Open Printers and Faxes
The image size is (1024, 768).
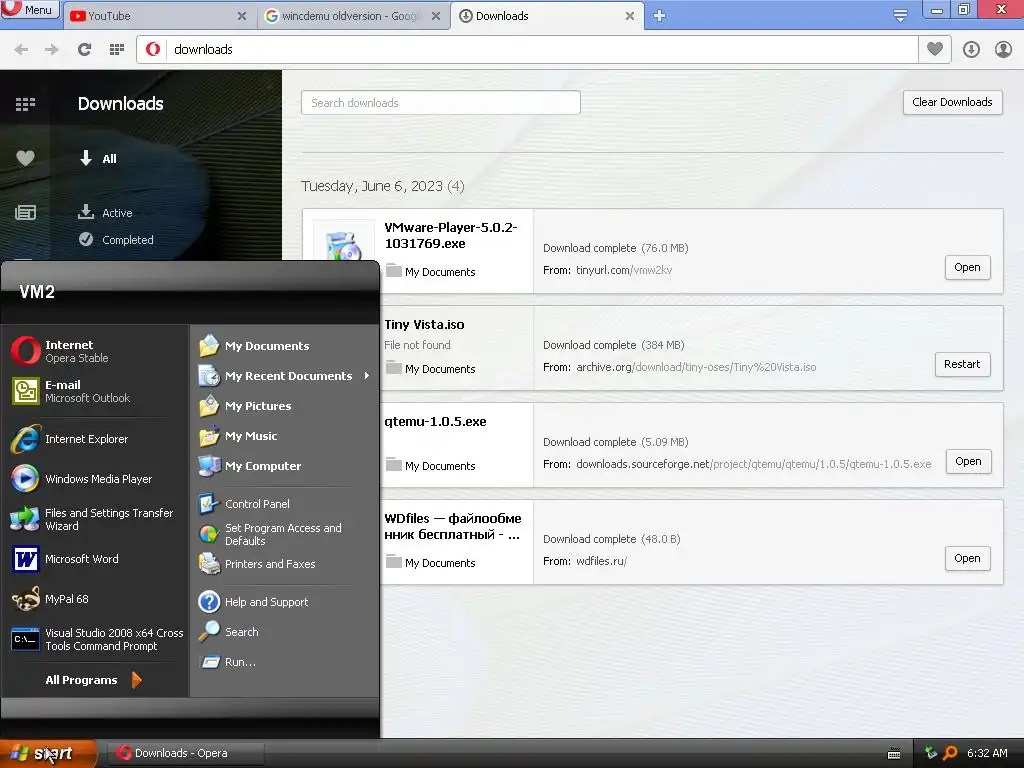click(284, 564)
